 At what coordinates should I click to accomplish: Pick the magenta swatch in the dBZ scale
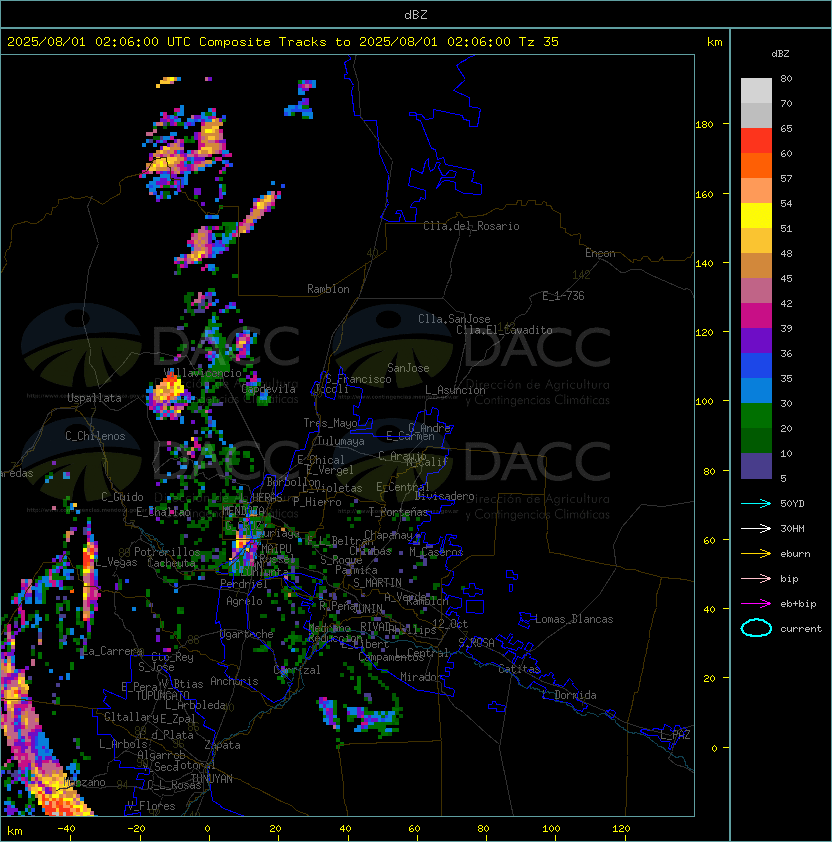click(756, 316)
